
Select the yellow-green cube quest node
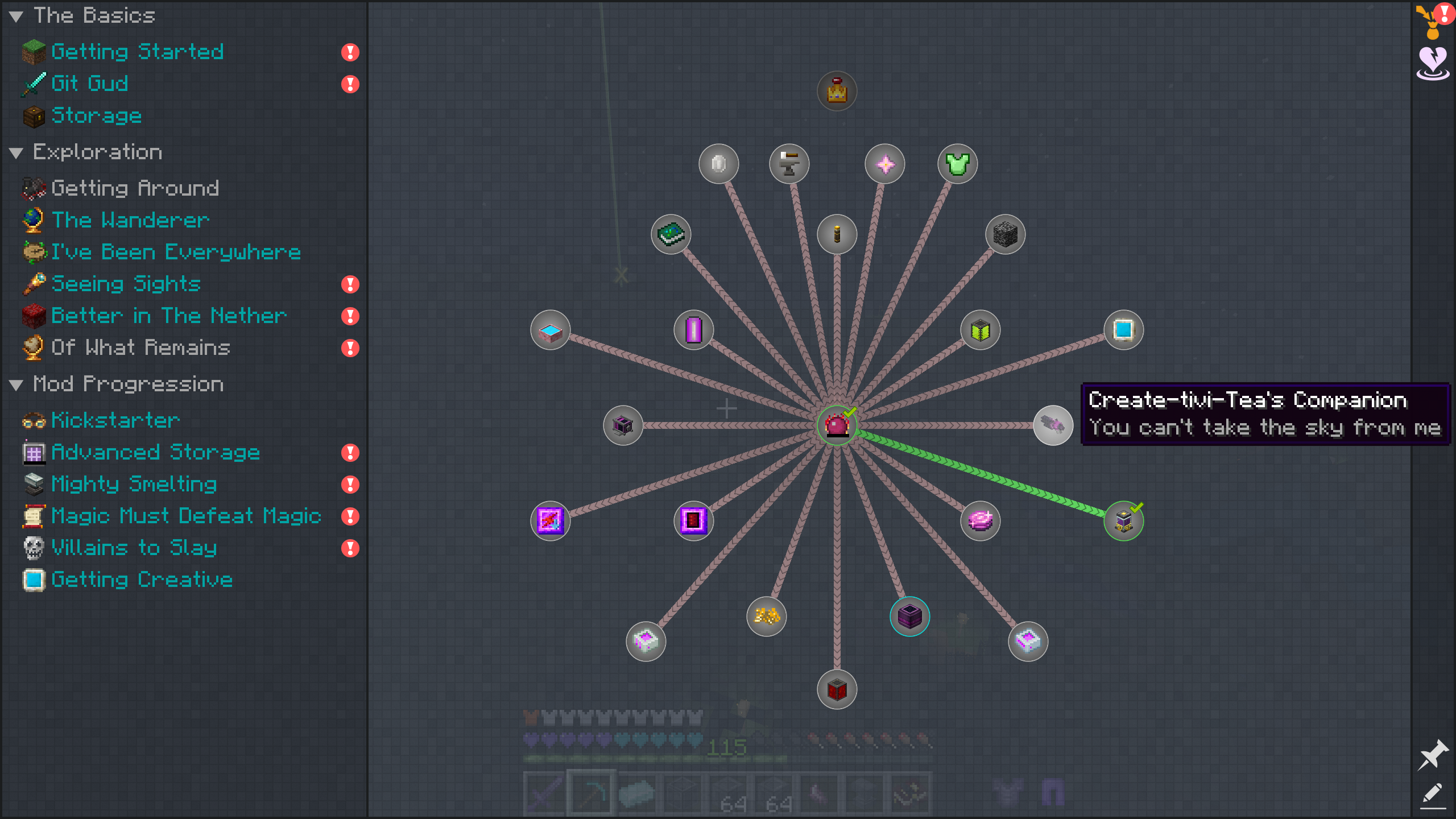click(x=981, y=330)
